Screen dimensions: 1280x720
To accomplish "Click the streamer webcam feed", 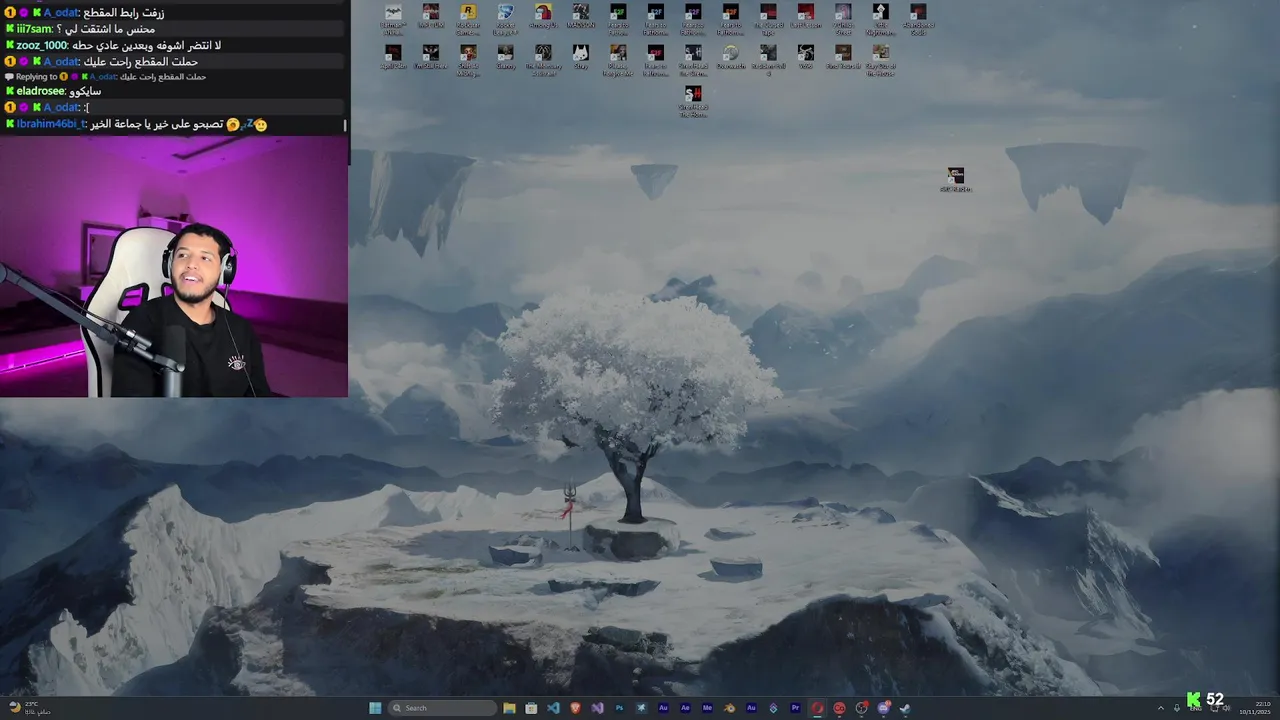I will (174, 267).
